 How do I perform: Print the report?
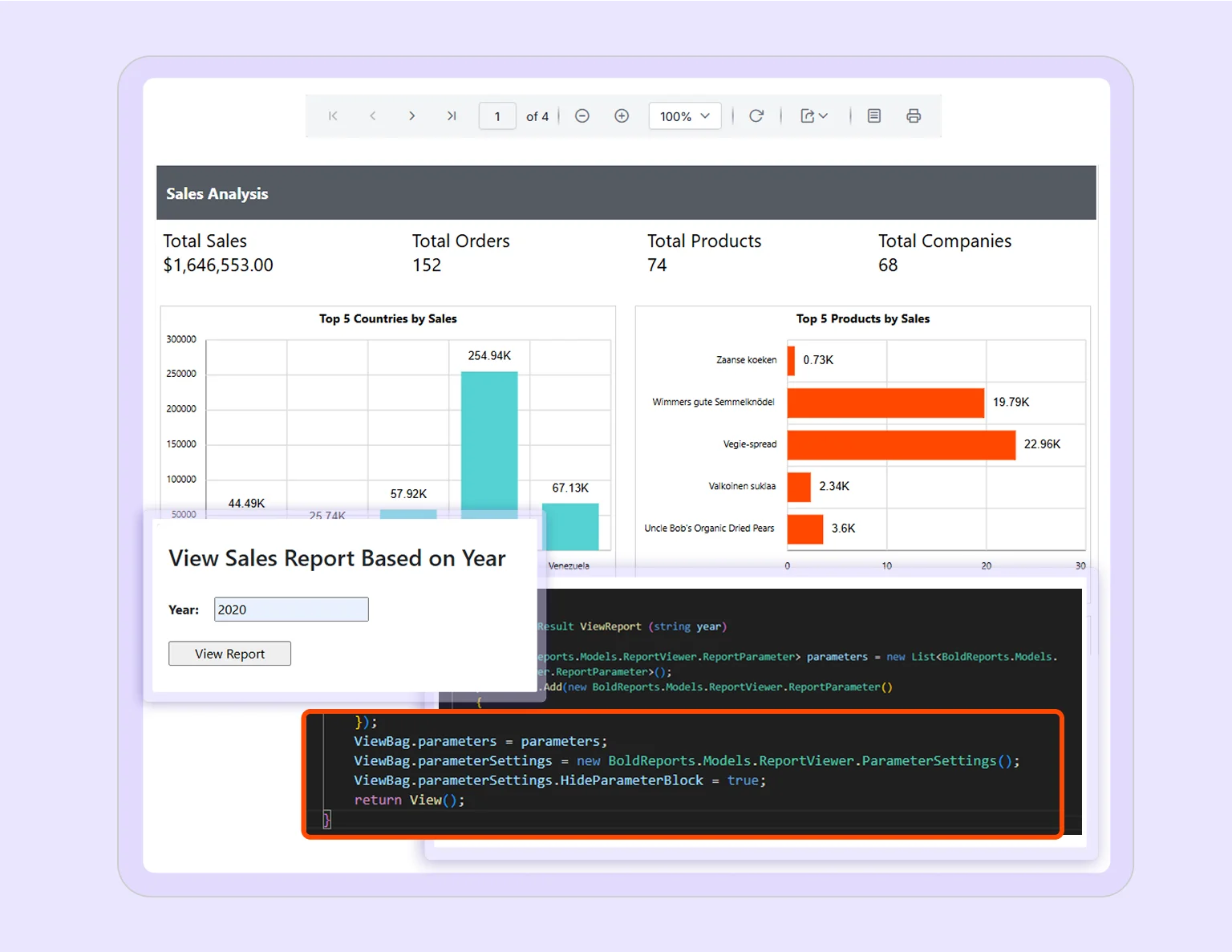pyautogui.click(x=914, y=115)
